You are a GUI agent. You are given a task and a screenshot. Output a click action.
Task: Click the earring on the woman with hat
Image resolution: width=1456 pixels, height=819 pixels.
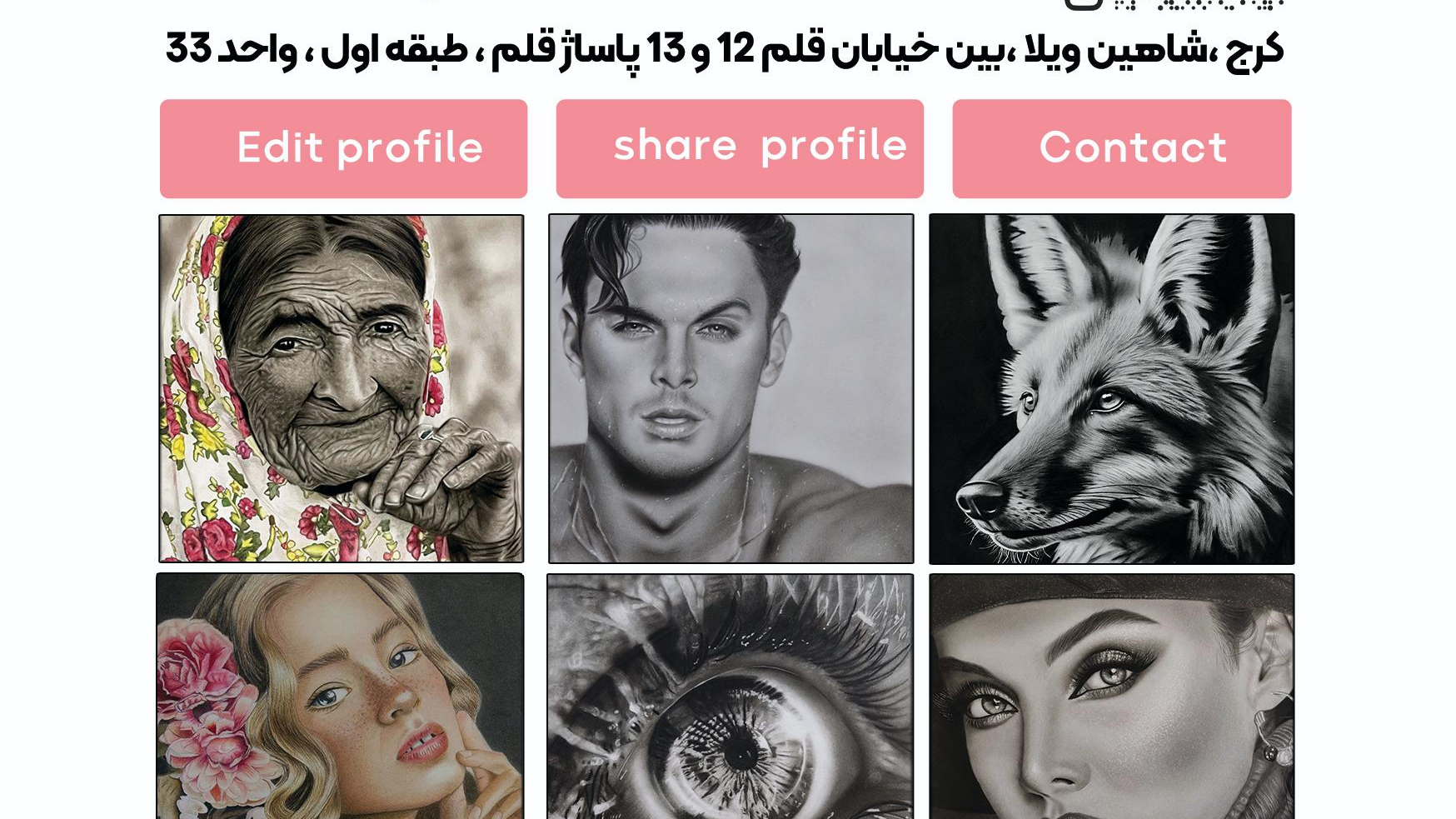(x=1274, y=743)
